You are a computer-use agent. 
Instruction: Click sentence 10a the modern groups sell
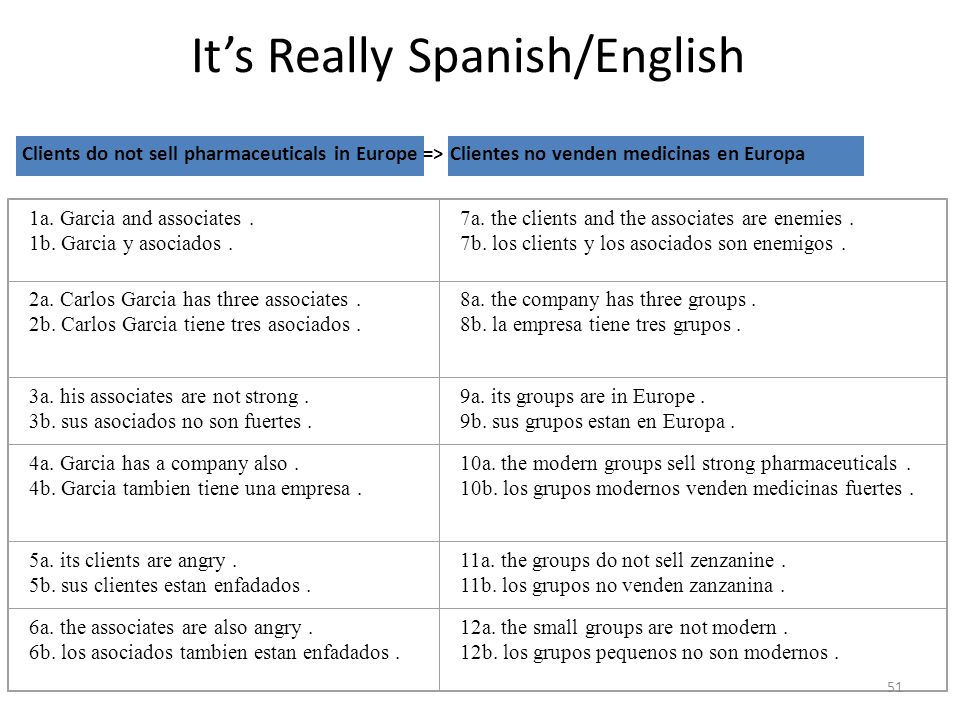click(x=686, y=463)
